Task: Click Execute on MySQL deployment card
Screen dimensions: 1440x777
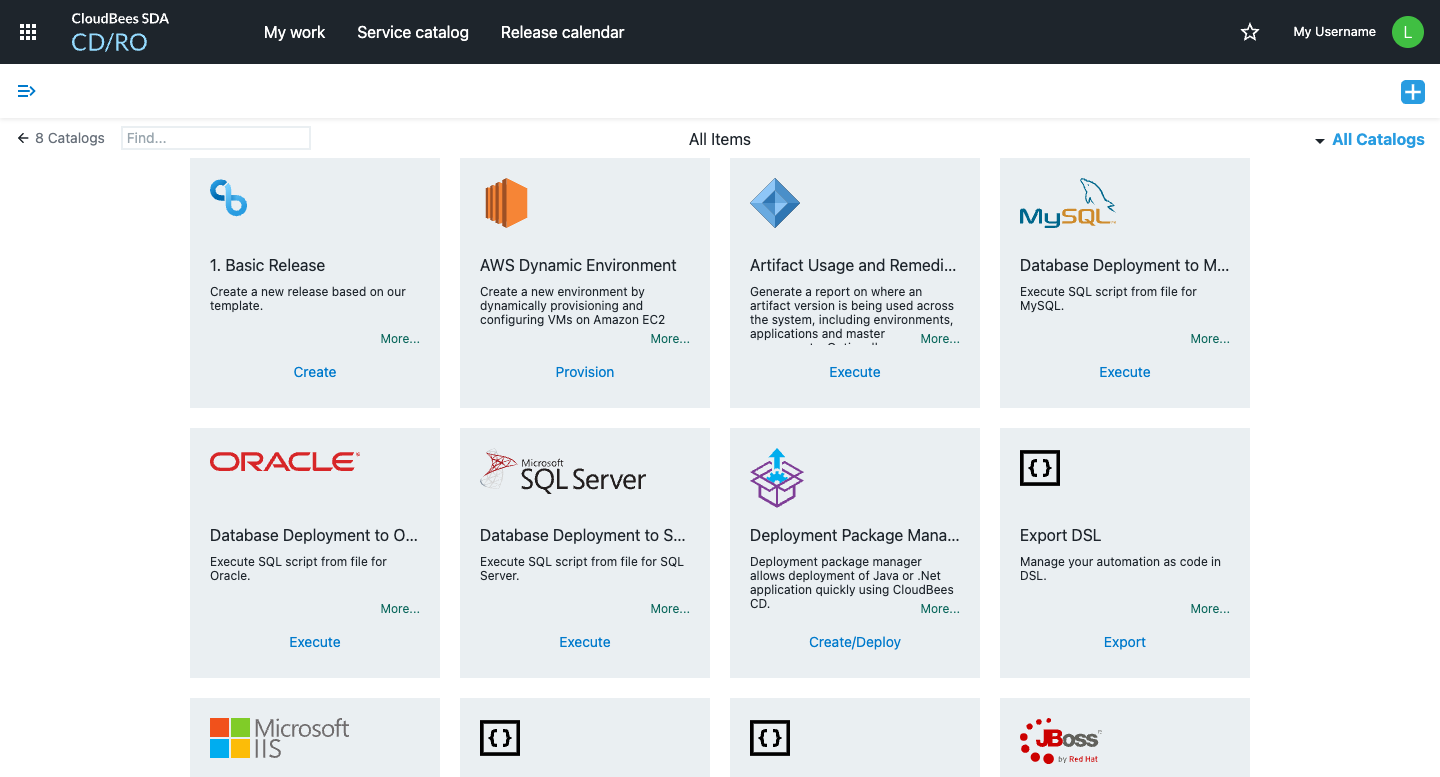Action: 1125,372
